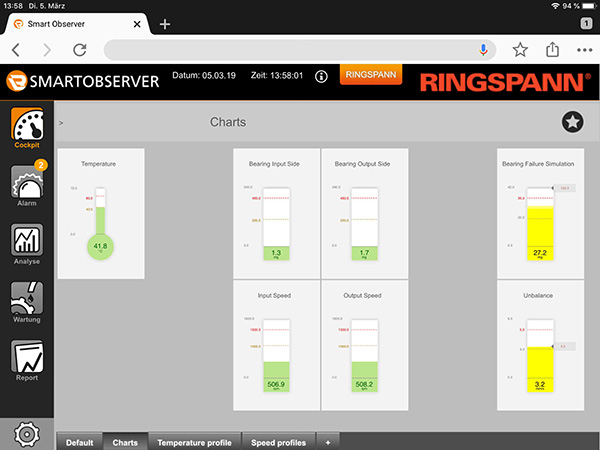Add a new dashboard tab with plus
Viewport: 600px width, 450px height.
pyautogui.click(x=326, y=442)
